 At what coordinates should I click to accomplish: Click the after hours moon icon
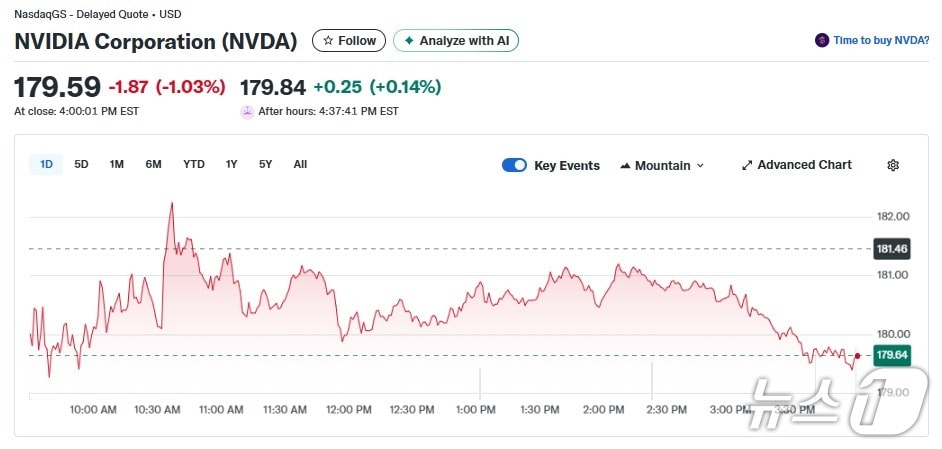click(247, 111)
